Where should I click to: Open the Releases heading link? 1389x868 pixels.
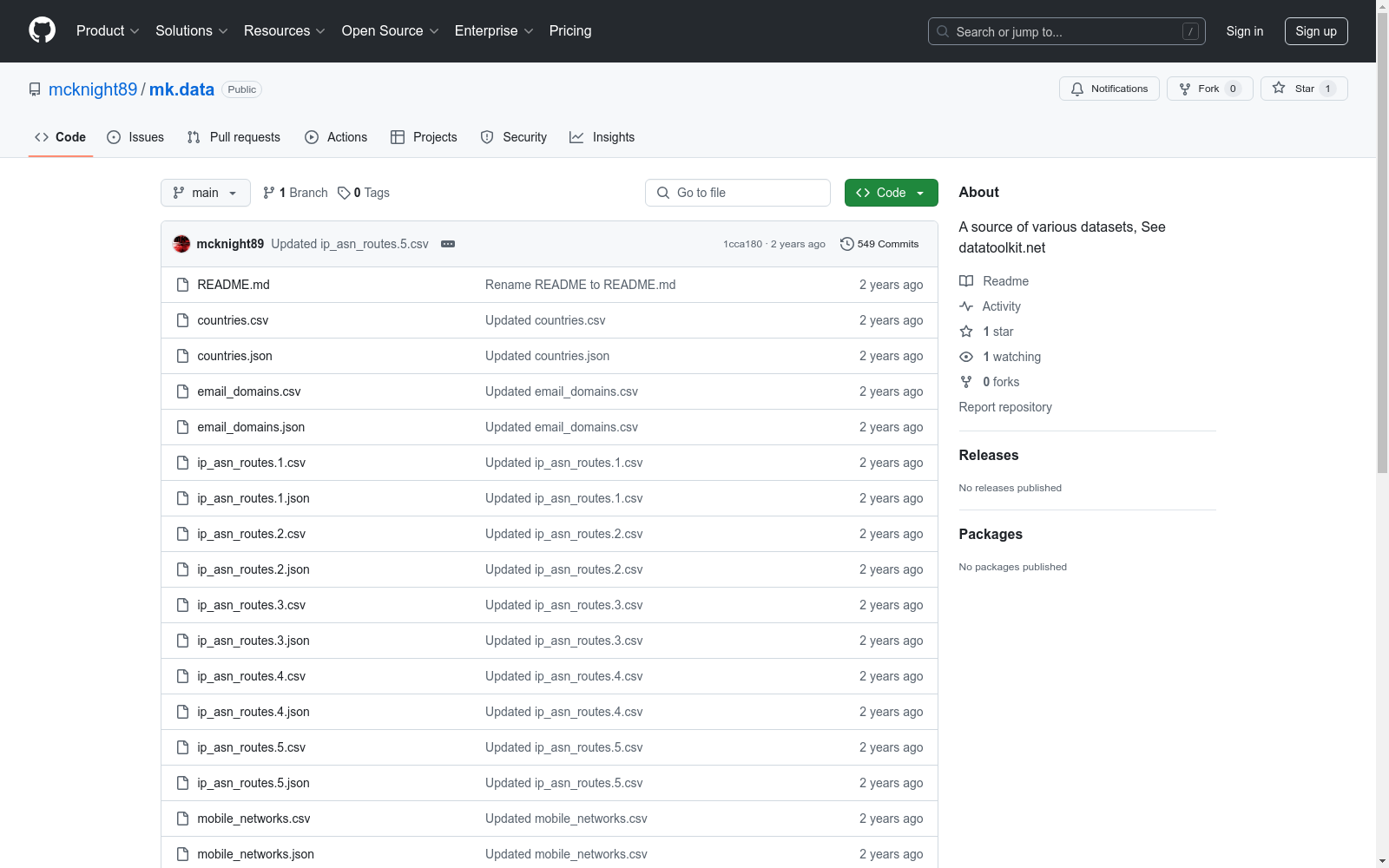click(989, 455)
